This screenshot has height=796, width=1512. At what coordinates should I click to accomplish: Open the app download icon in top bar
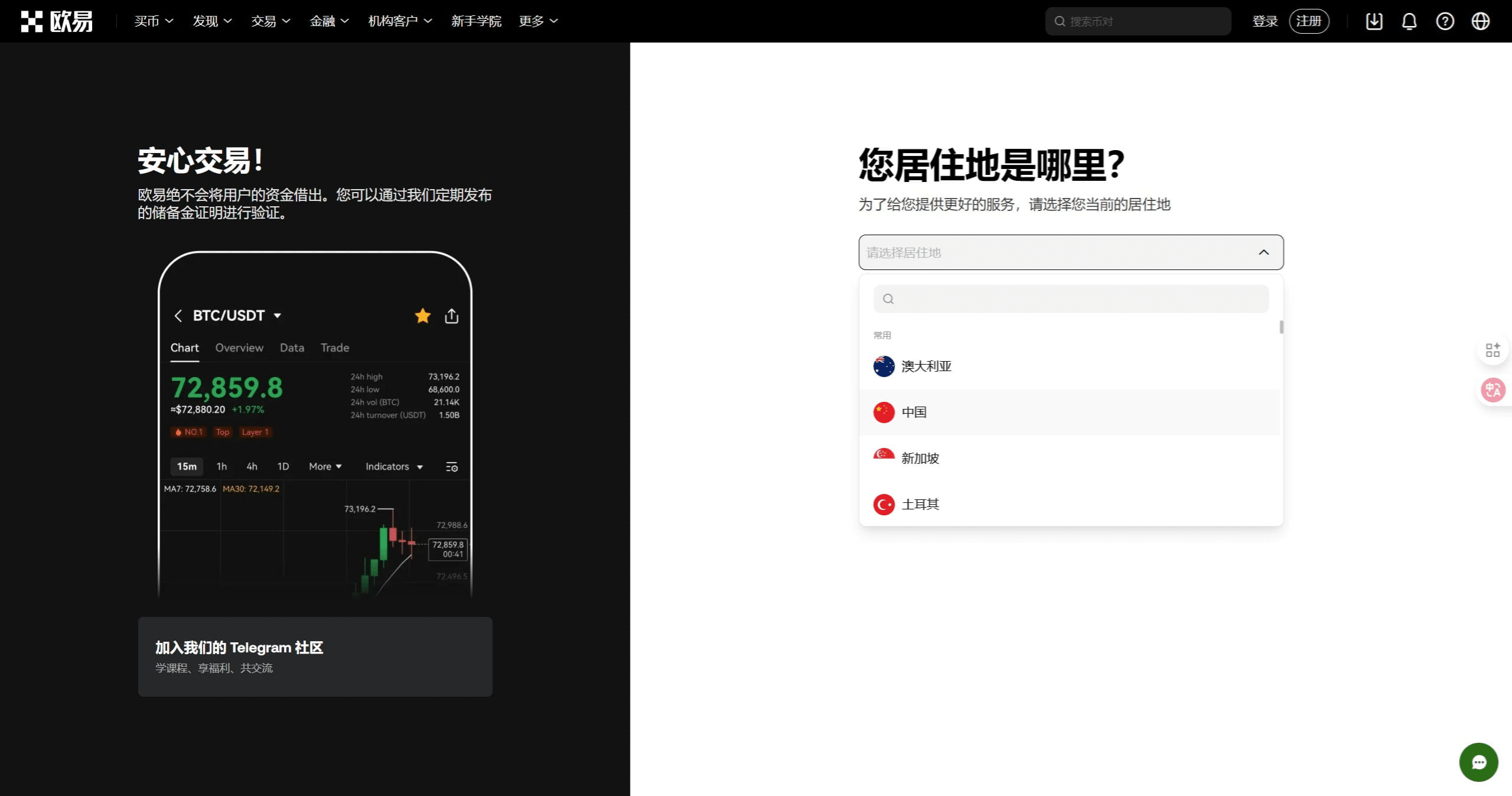[1374, 21]
